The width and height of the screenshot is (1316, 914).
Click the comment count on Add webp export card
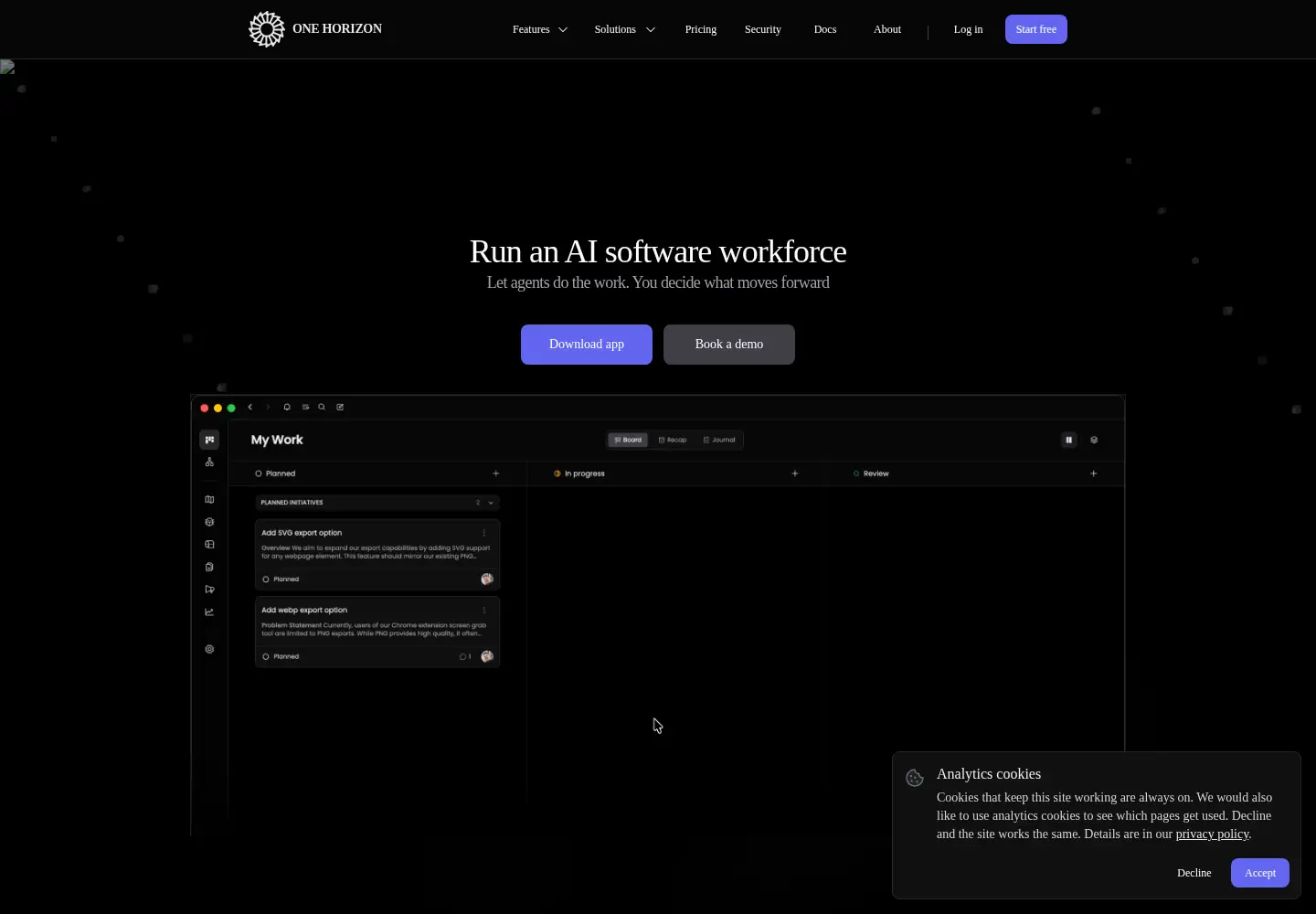point(465,656)
